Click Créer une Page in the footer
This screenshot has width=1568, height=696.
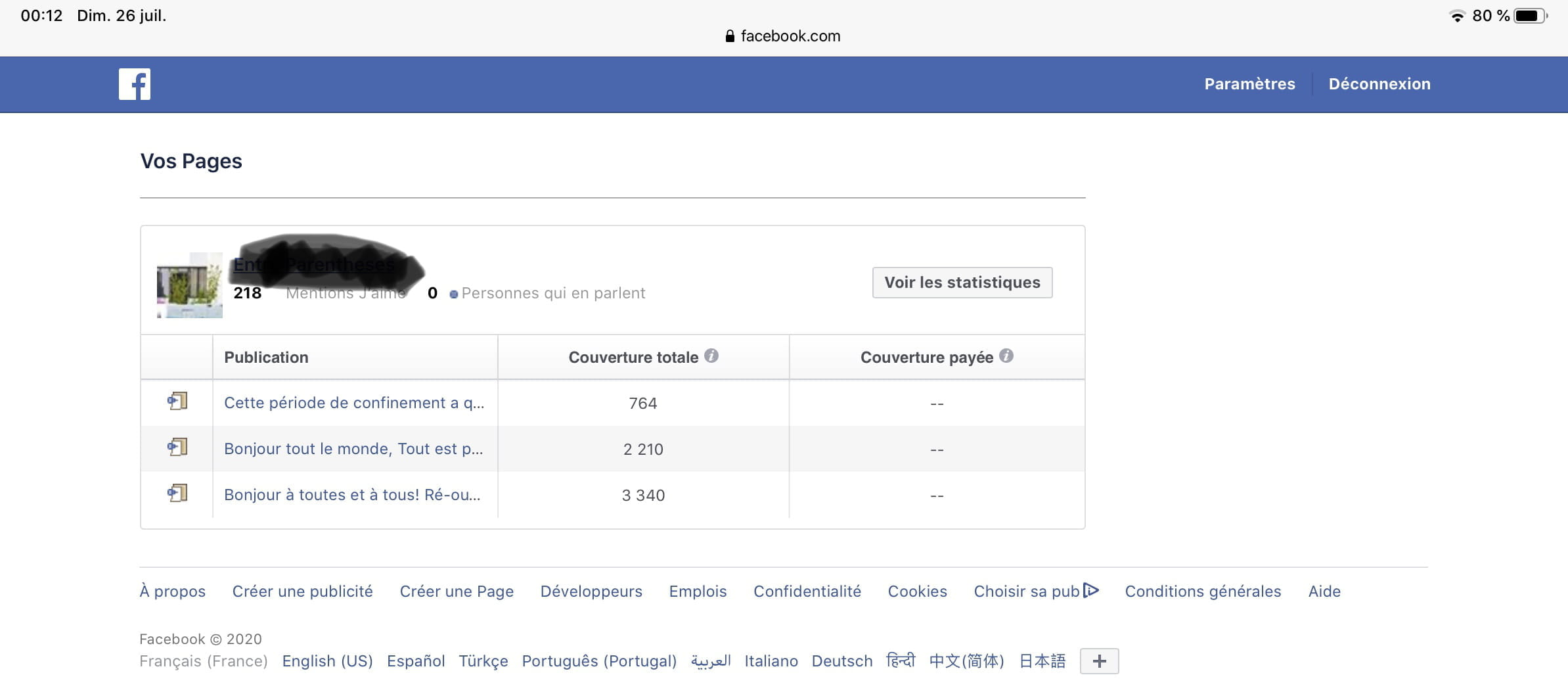pyautogui.click(x=457, y=592)
